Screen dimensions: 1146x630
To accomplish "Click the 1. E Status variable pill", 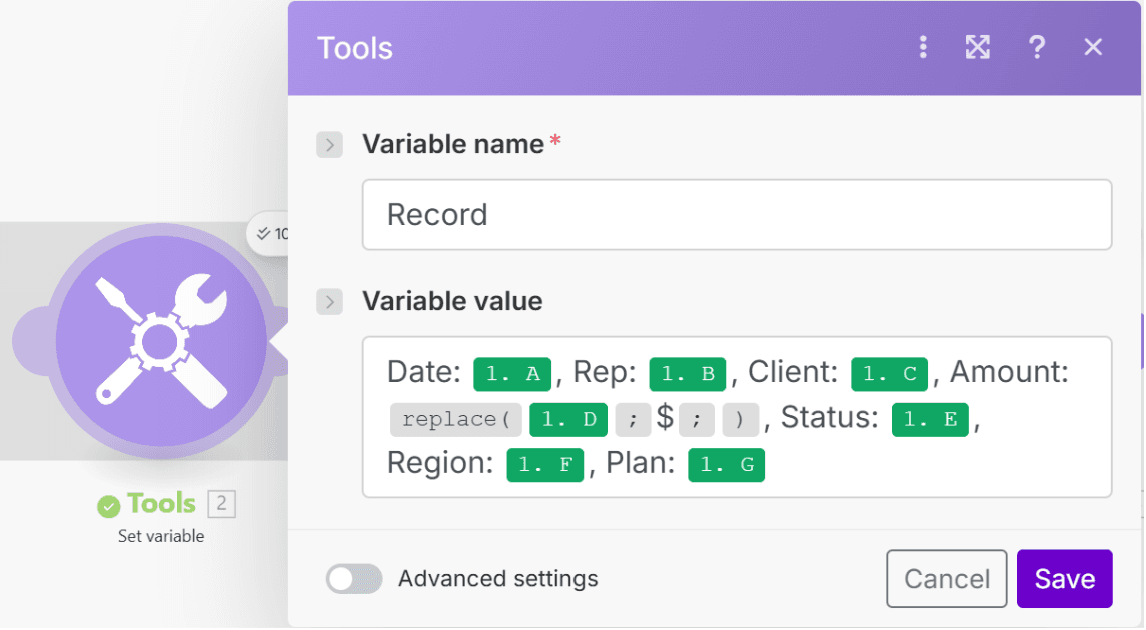I will coord(930,420).
